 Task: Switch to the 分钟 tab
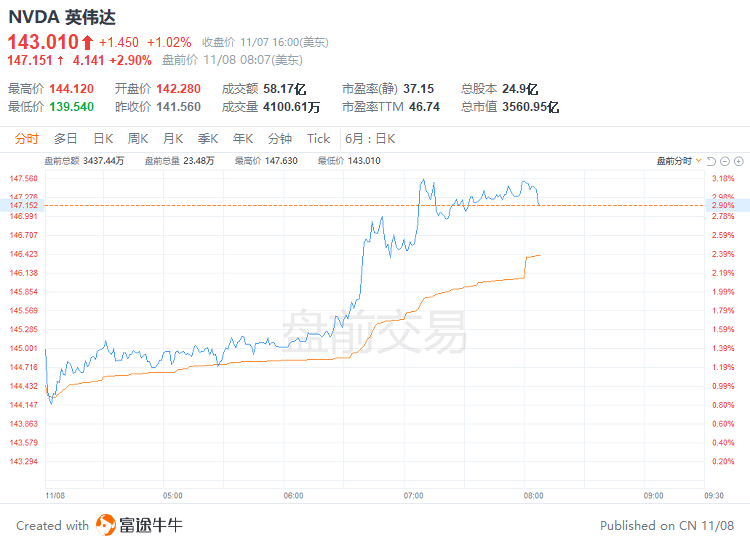280,139
